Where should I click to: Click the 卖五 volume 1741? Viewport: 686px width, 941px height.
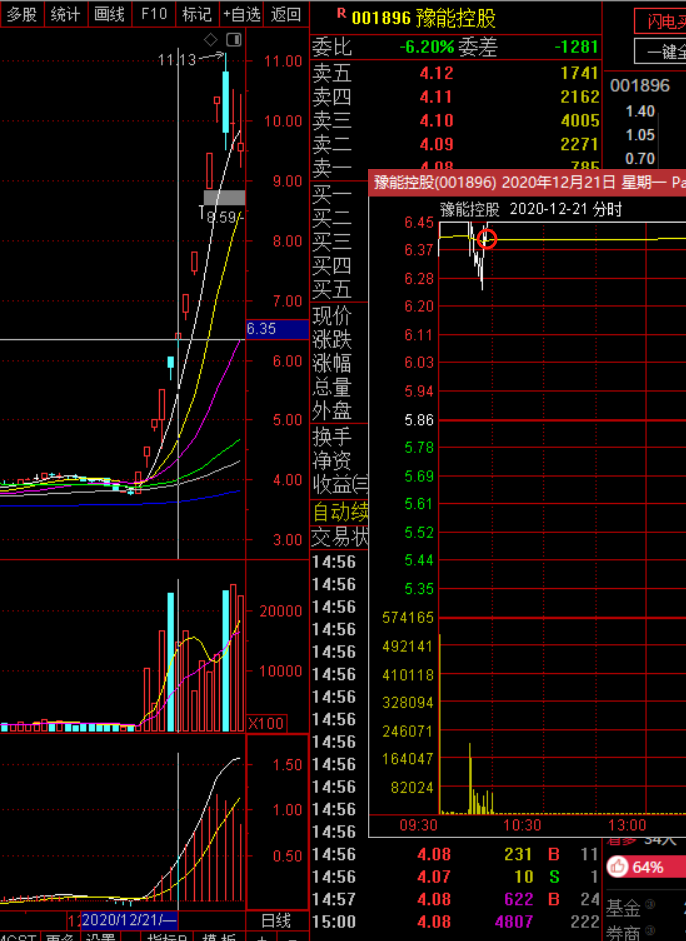579,73
